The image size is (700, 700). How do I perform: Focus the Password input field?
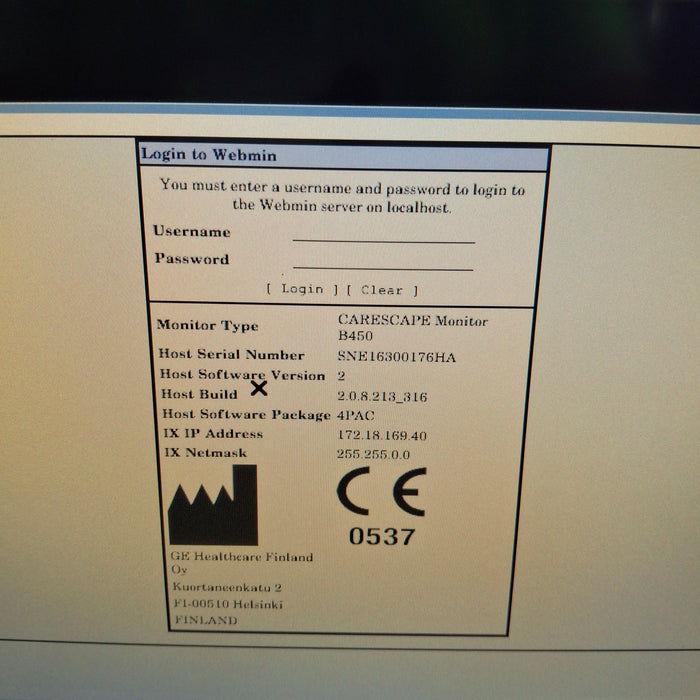pos(383,261)
